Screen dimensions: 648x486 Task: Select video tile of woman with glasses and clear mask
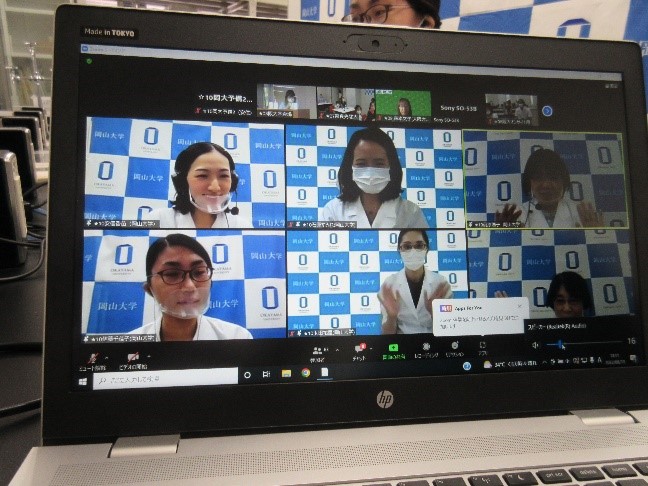pos(184,286)
